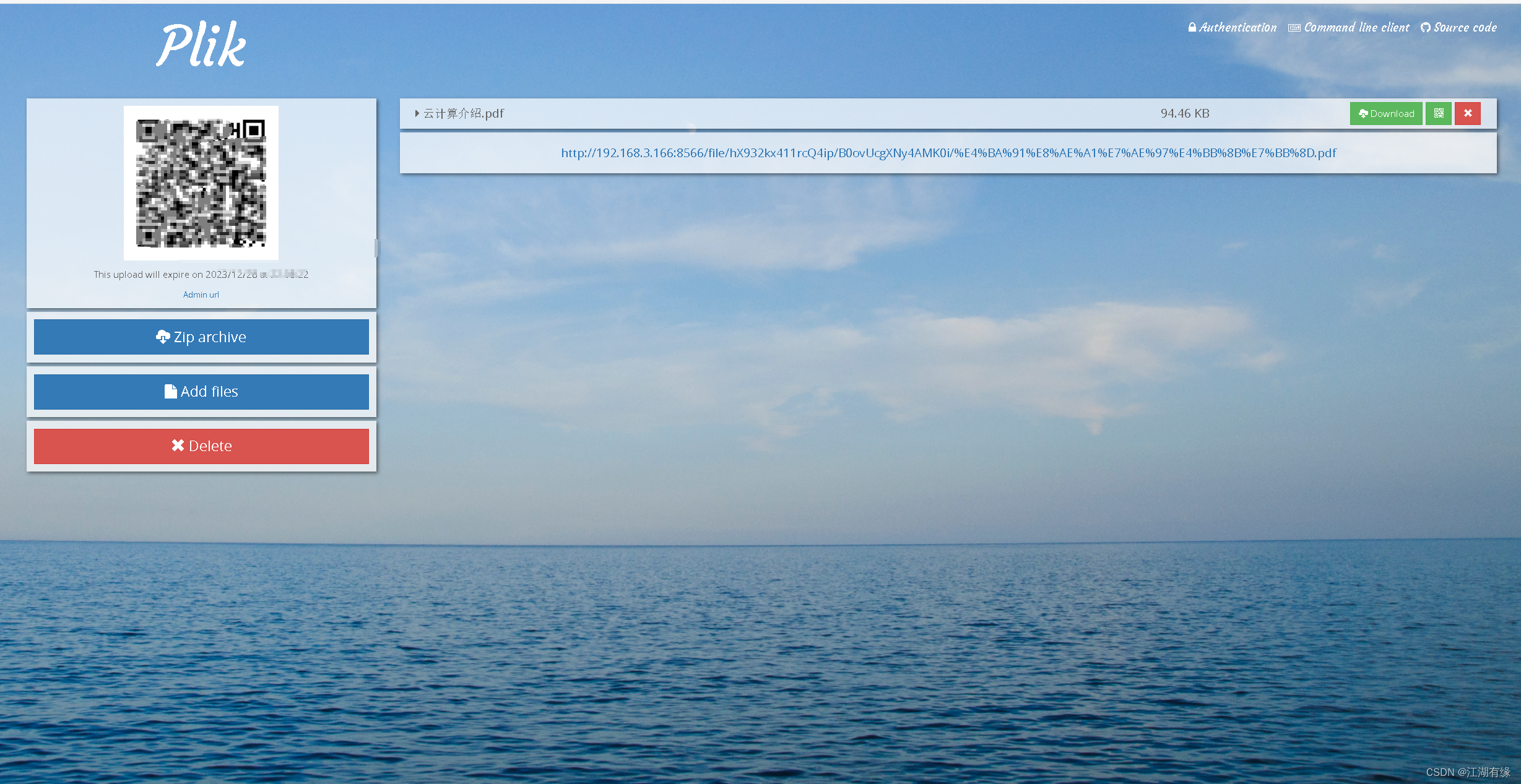Click the file size display area
Screen dimensions: 1521x784
coord(1184,112)
